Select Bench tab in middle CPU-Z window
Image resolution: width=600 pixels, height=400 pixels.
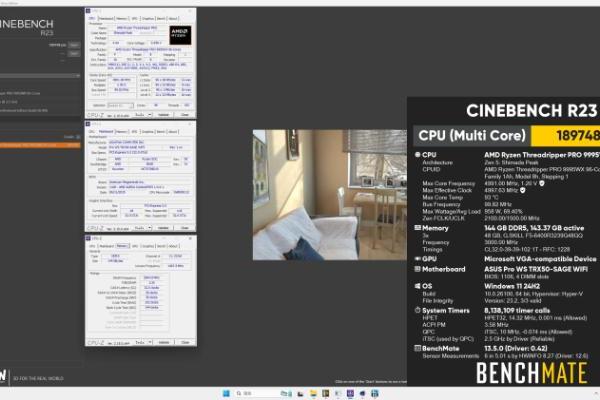[161, 132]
